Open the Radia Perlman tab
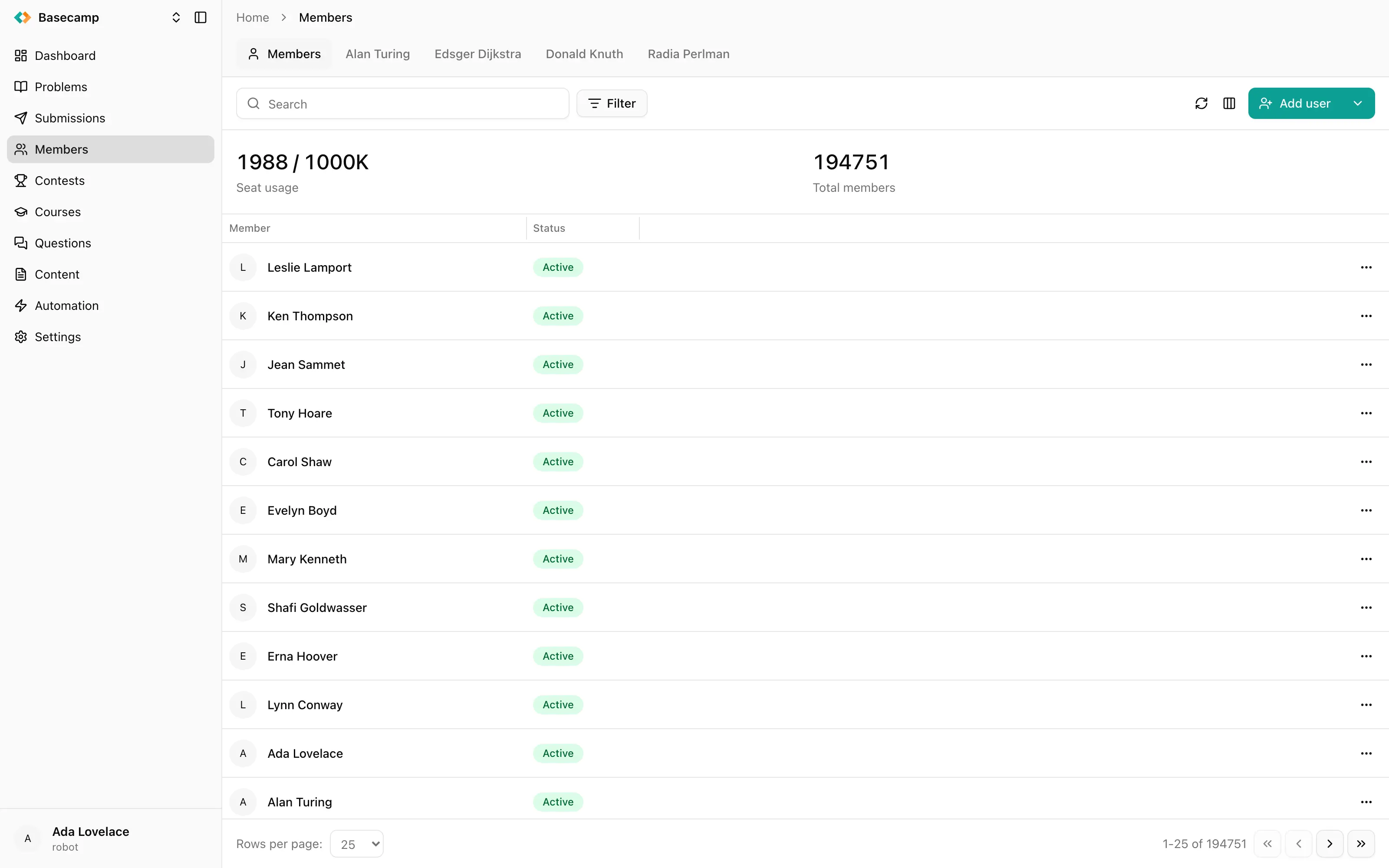Image resolution: width=1389 pixels, height=868 pixels. (689, 54)
